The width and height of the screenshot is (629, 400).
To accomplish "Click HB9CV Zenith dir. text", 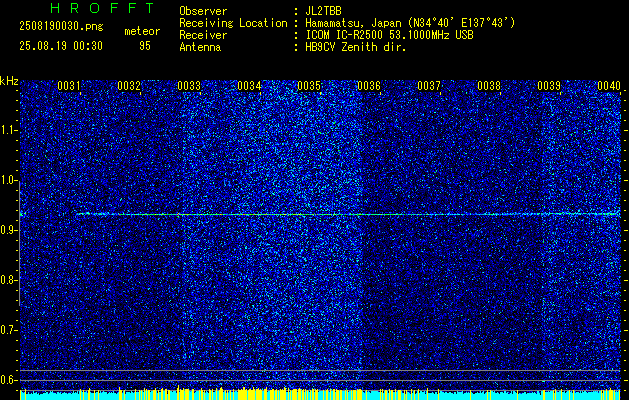I will 356,47.
